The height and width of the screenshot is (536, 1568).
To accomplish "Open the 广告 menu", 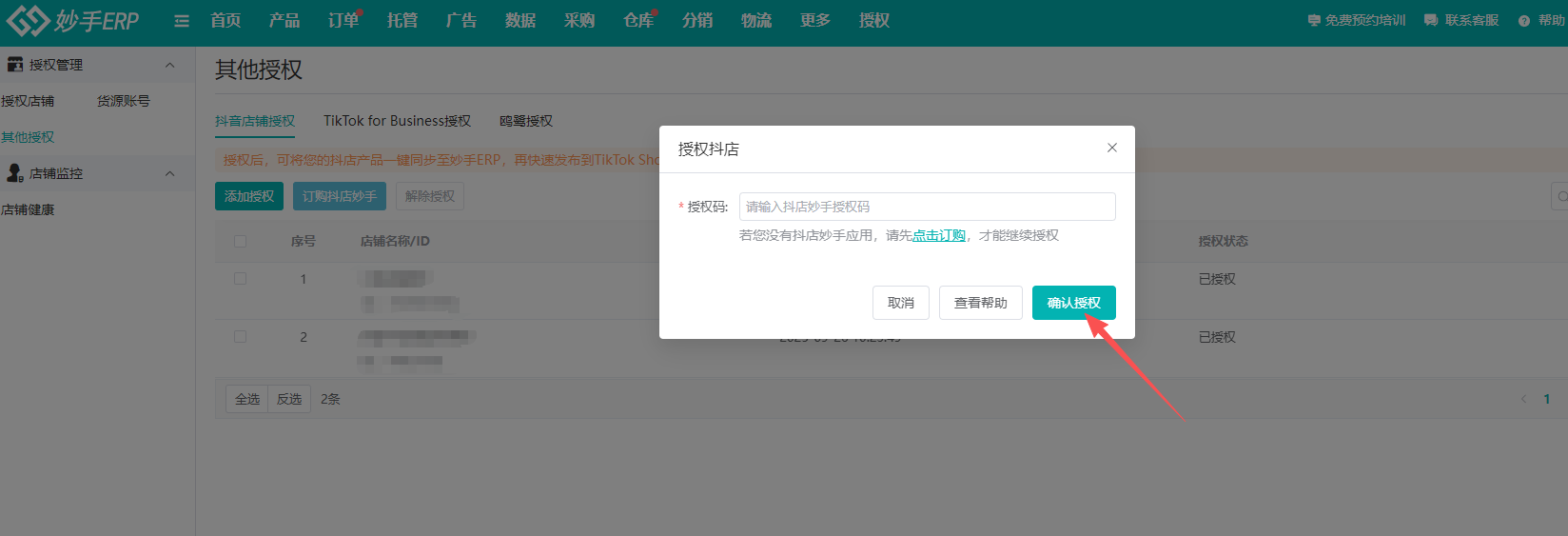I will (461, 21).
